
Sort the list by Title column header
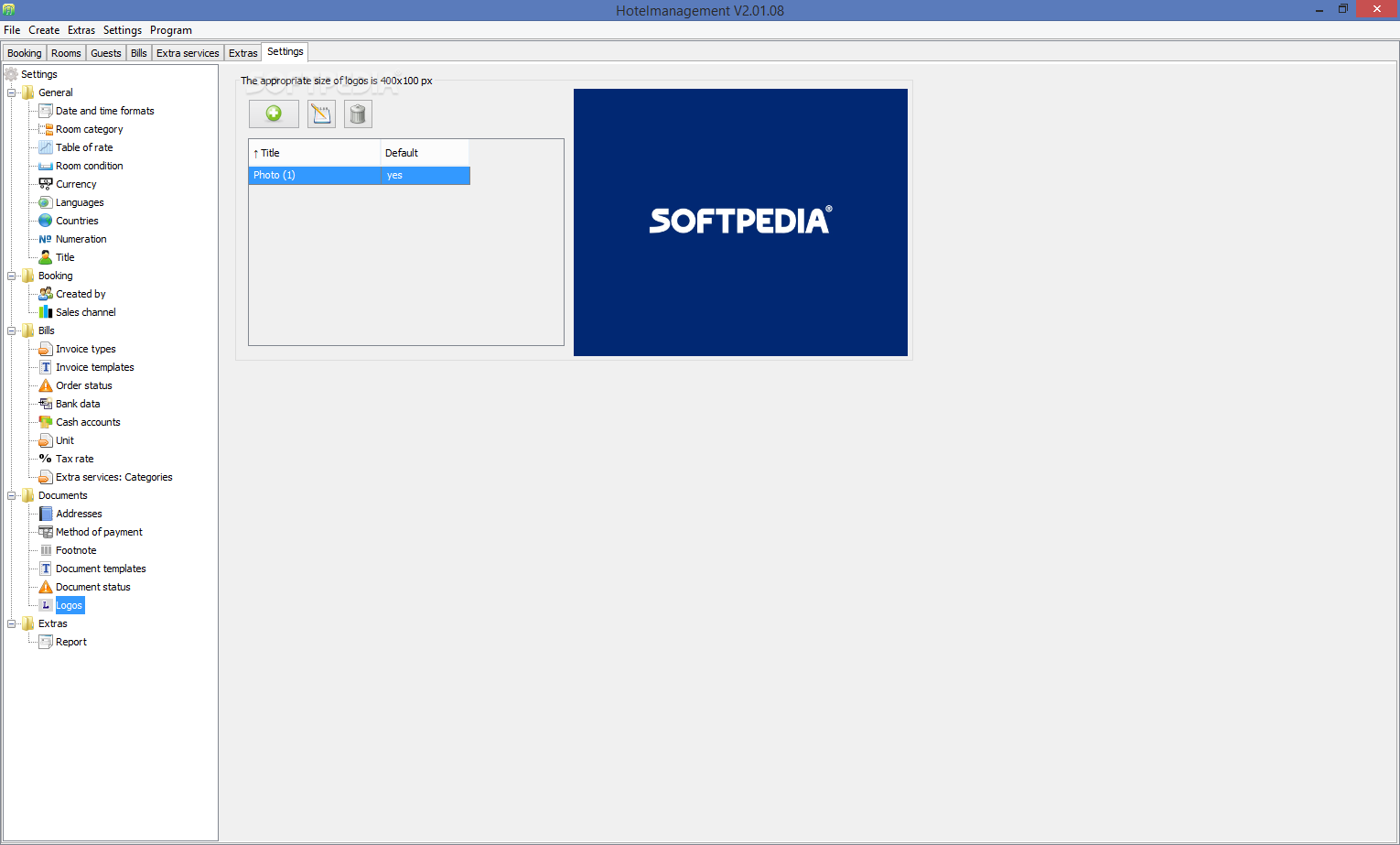(315, 153)
